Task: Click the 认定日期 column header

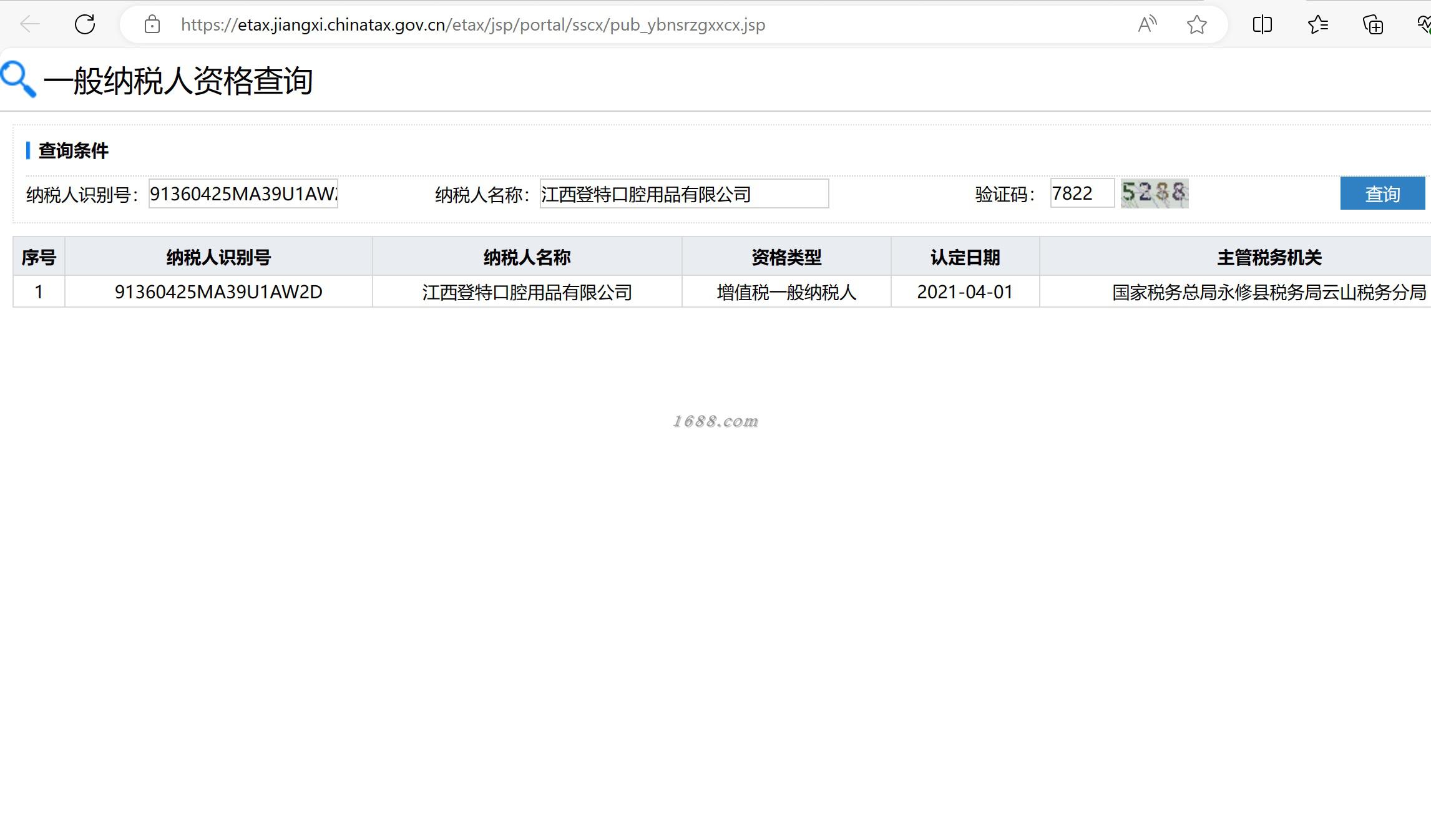Action: click(965, 257)
